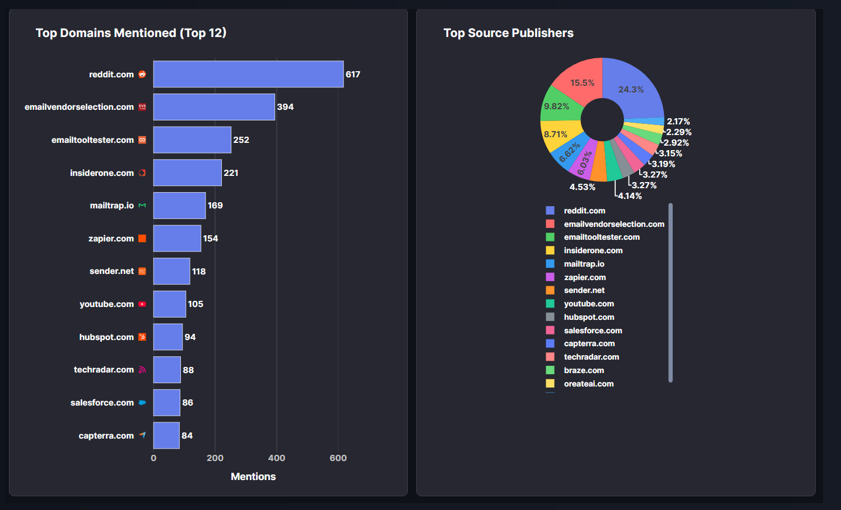Select the capterra.com bar with 84 mentions
Viewport: 841px width, 510px height.
click(166, 435)
